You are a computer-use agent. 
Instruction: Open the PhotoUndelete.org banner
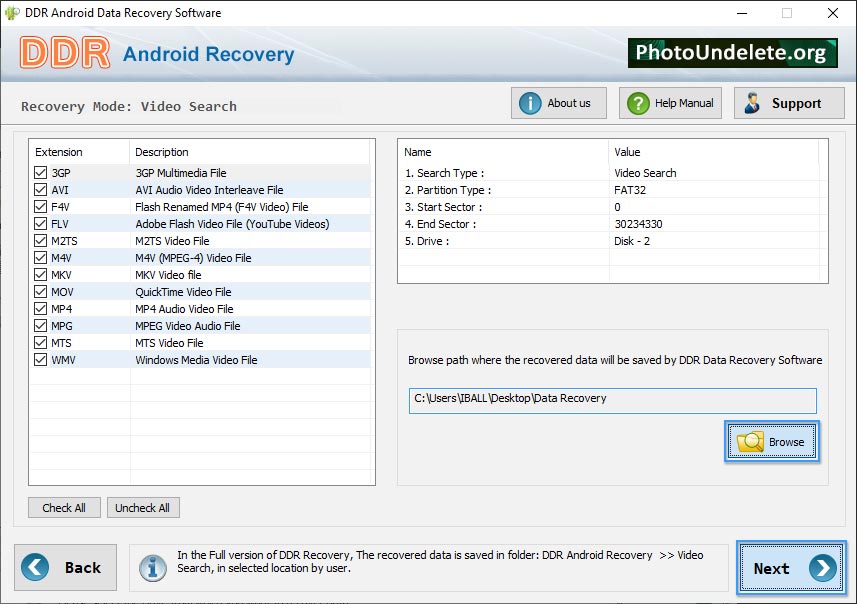[732, 53]
